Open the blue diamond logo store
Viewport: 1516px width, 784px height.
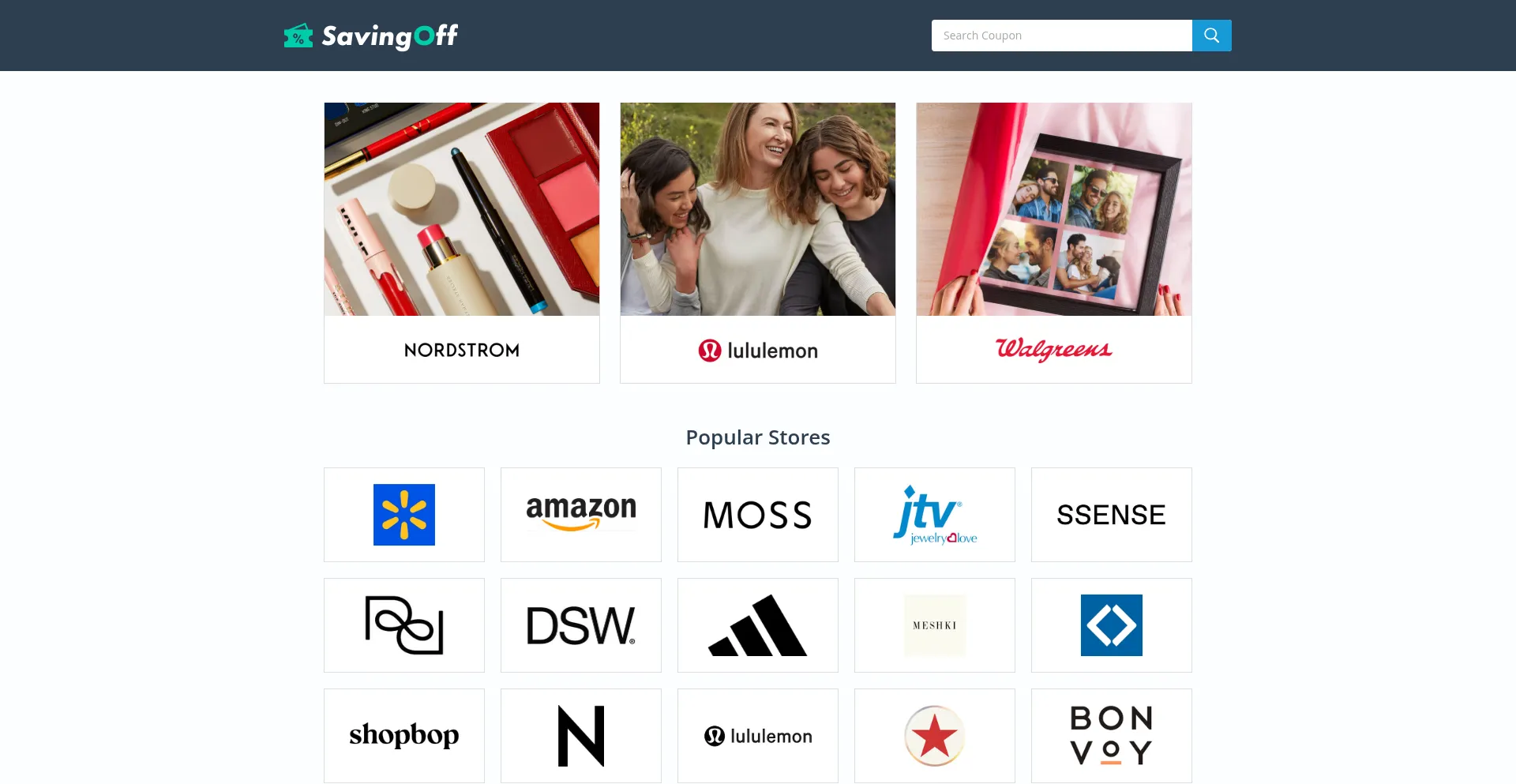[1112, 625]
